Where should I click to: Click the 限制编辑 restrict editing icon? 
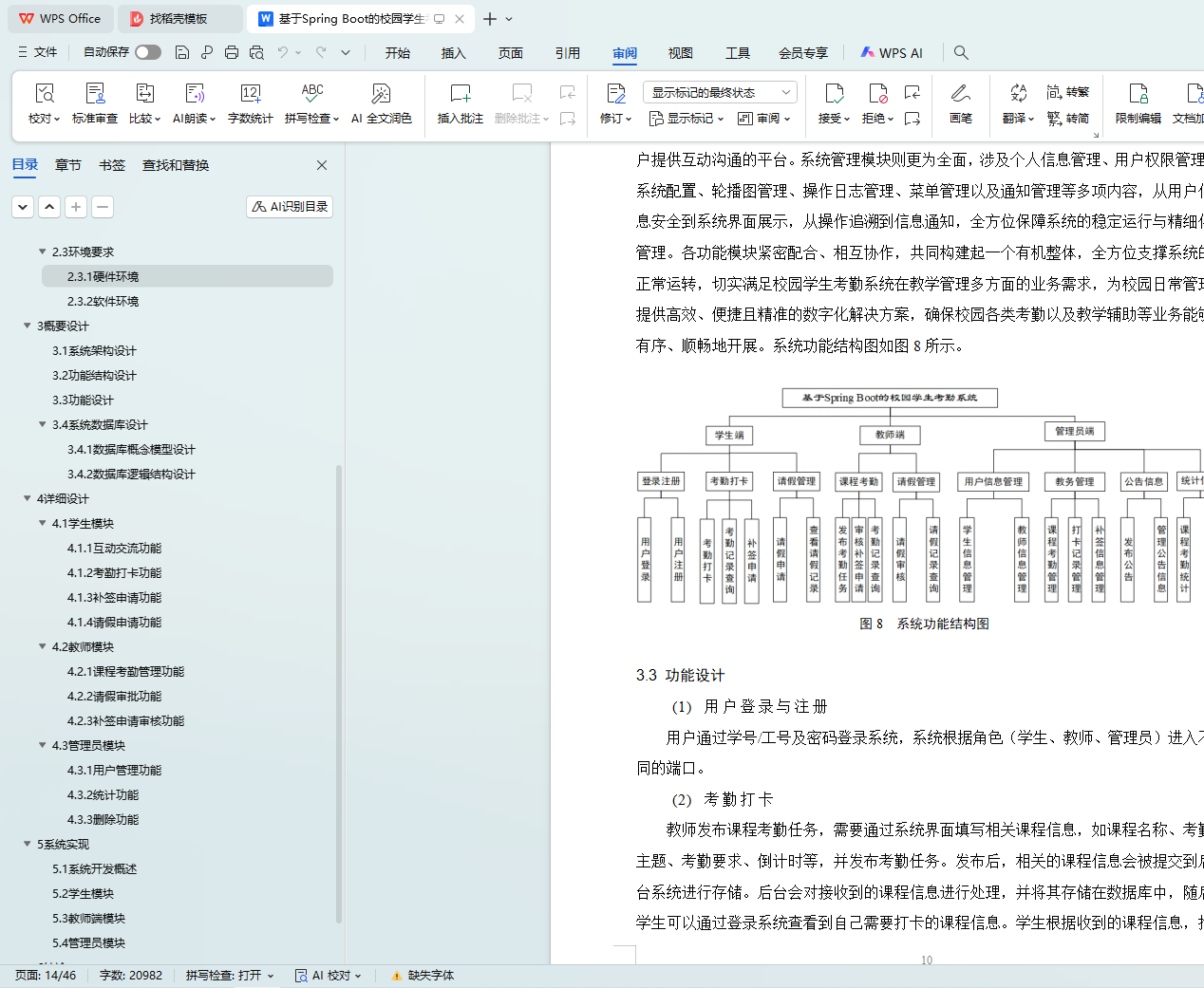point(1138,94)
